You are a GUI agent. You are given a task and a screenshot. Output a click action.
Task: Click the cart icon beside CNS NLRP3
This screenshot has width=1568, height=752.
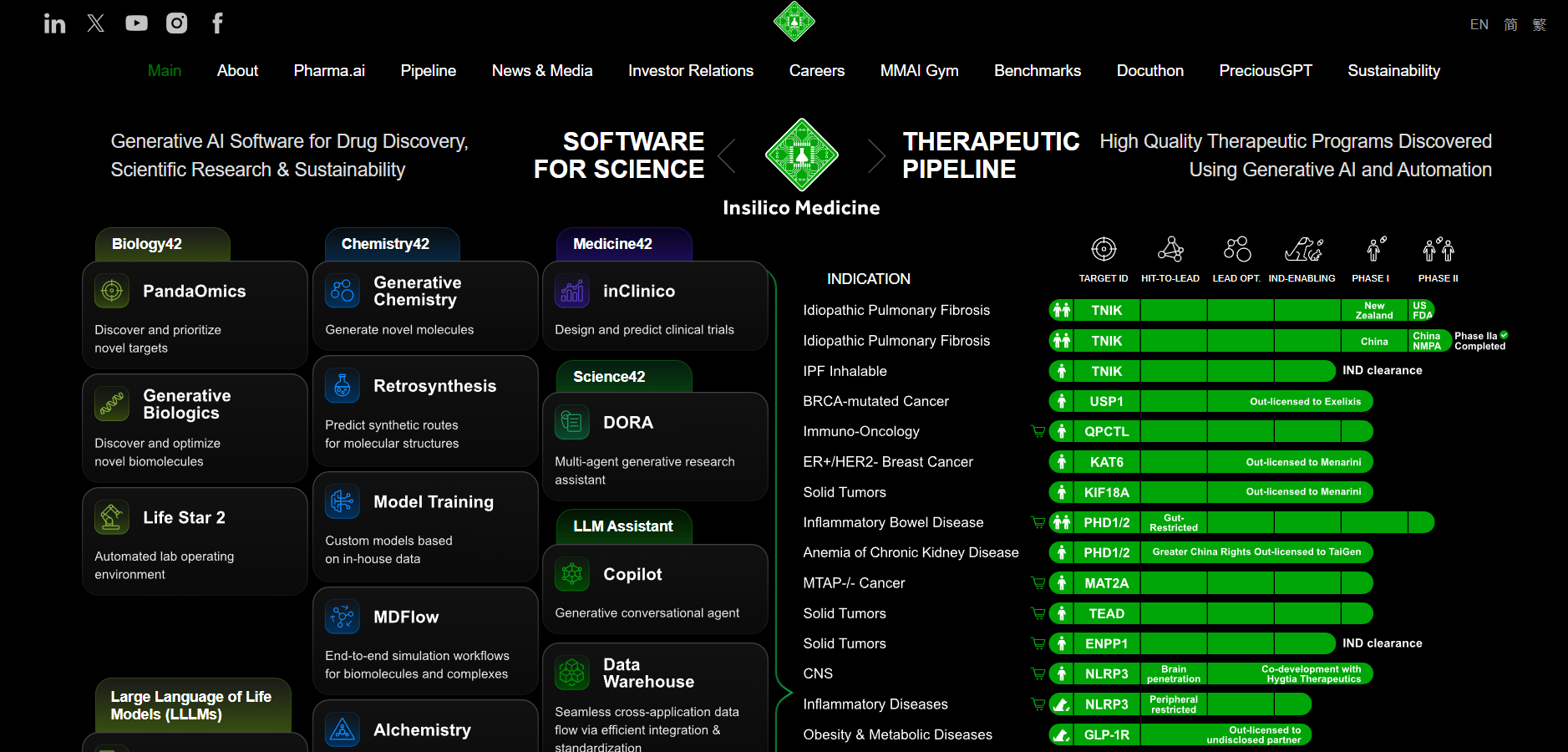click(x=1038, y=673)
